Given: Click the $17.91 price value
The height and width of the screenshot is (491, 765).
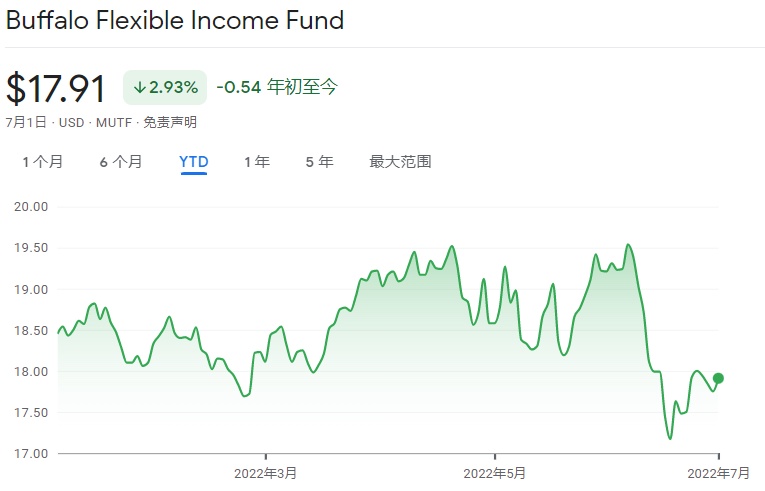Looking at the screenshot, I should point(56,88).
